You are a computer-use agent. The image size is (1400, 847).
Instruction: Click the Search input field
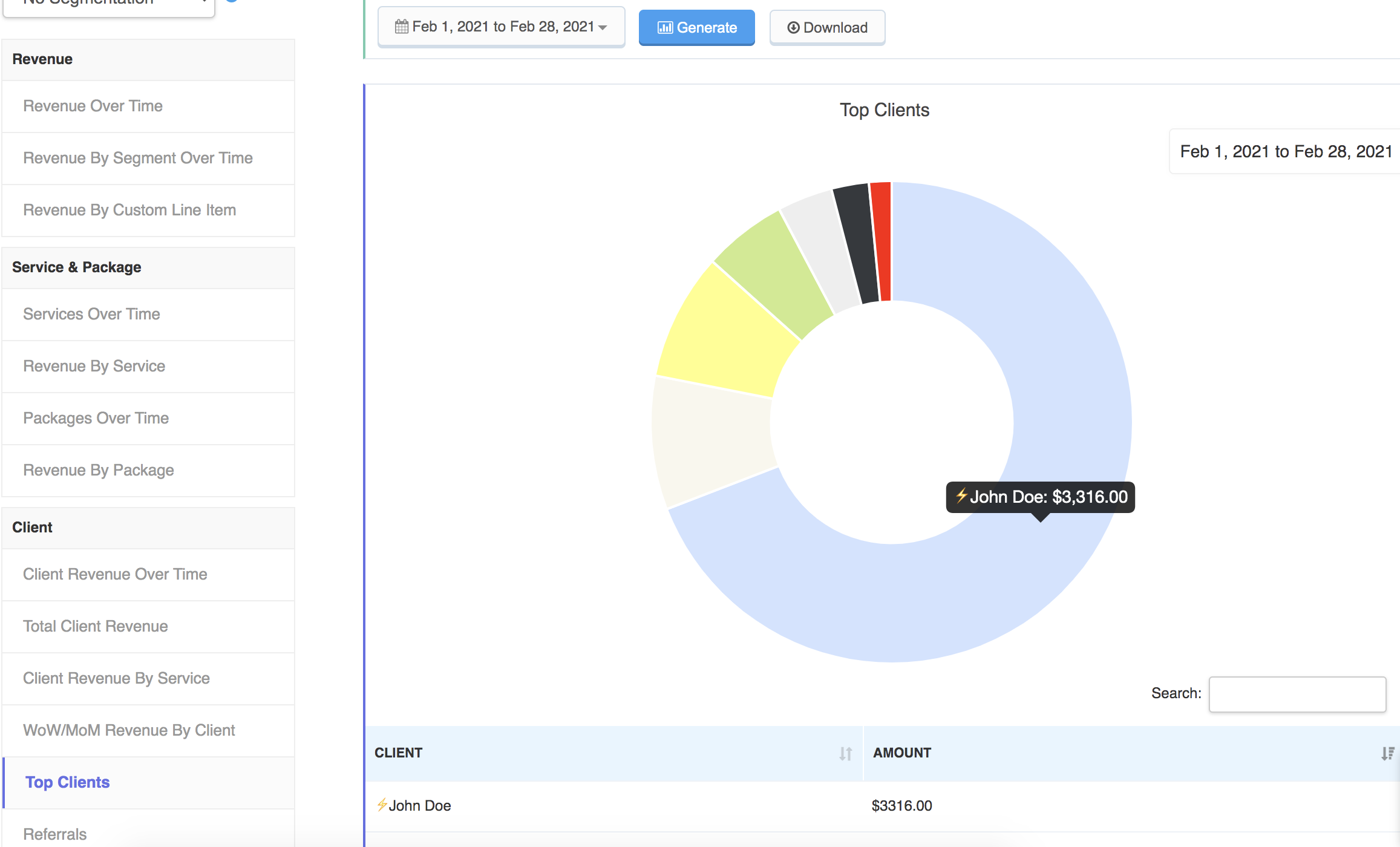[x=1297, y=694]
